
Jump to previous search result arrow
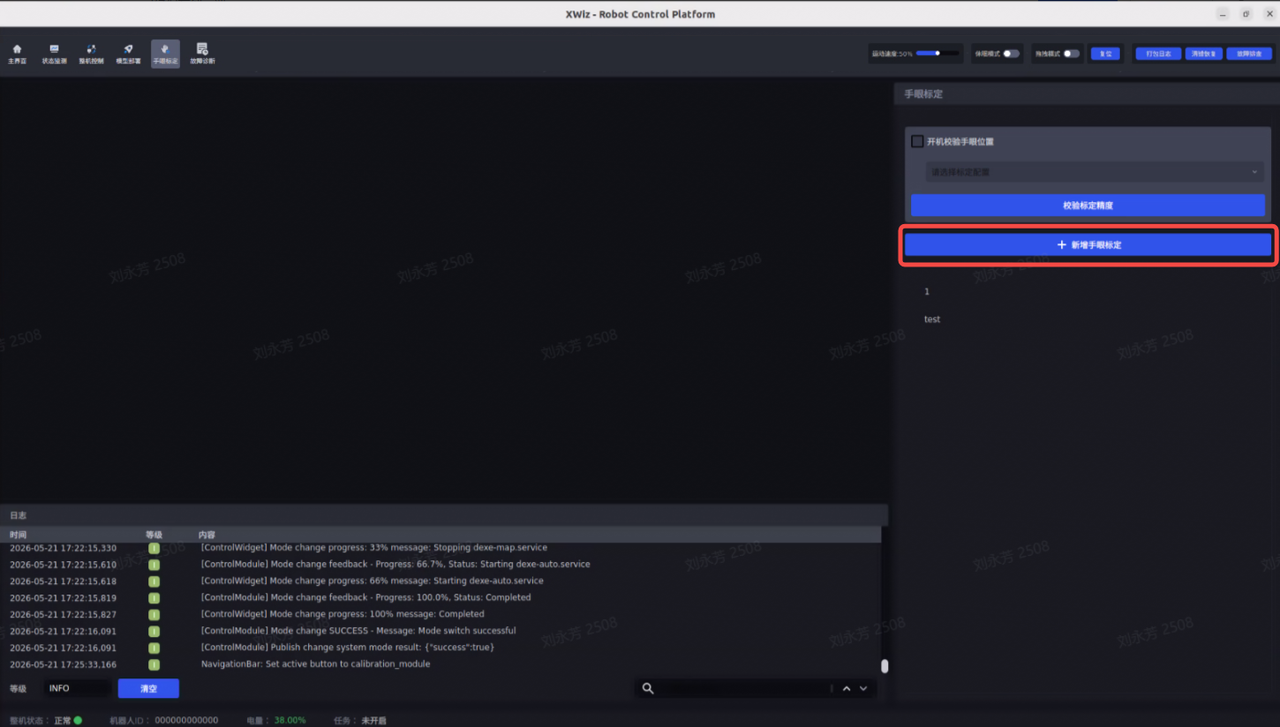point(846,688)
